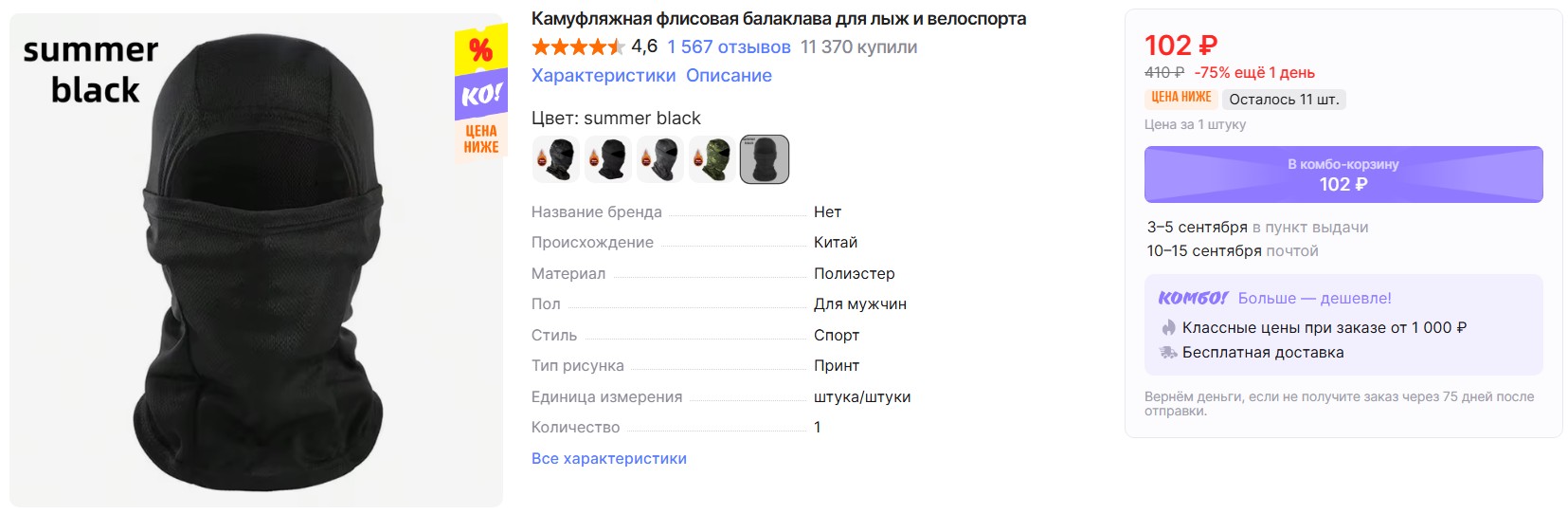1568x514 pixels.
Task: Pick the gray patterned balaclava color option
Action: click(660, 159)
